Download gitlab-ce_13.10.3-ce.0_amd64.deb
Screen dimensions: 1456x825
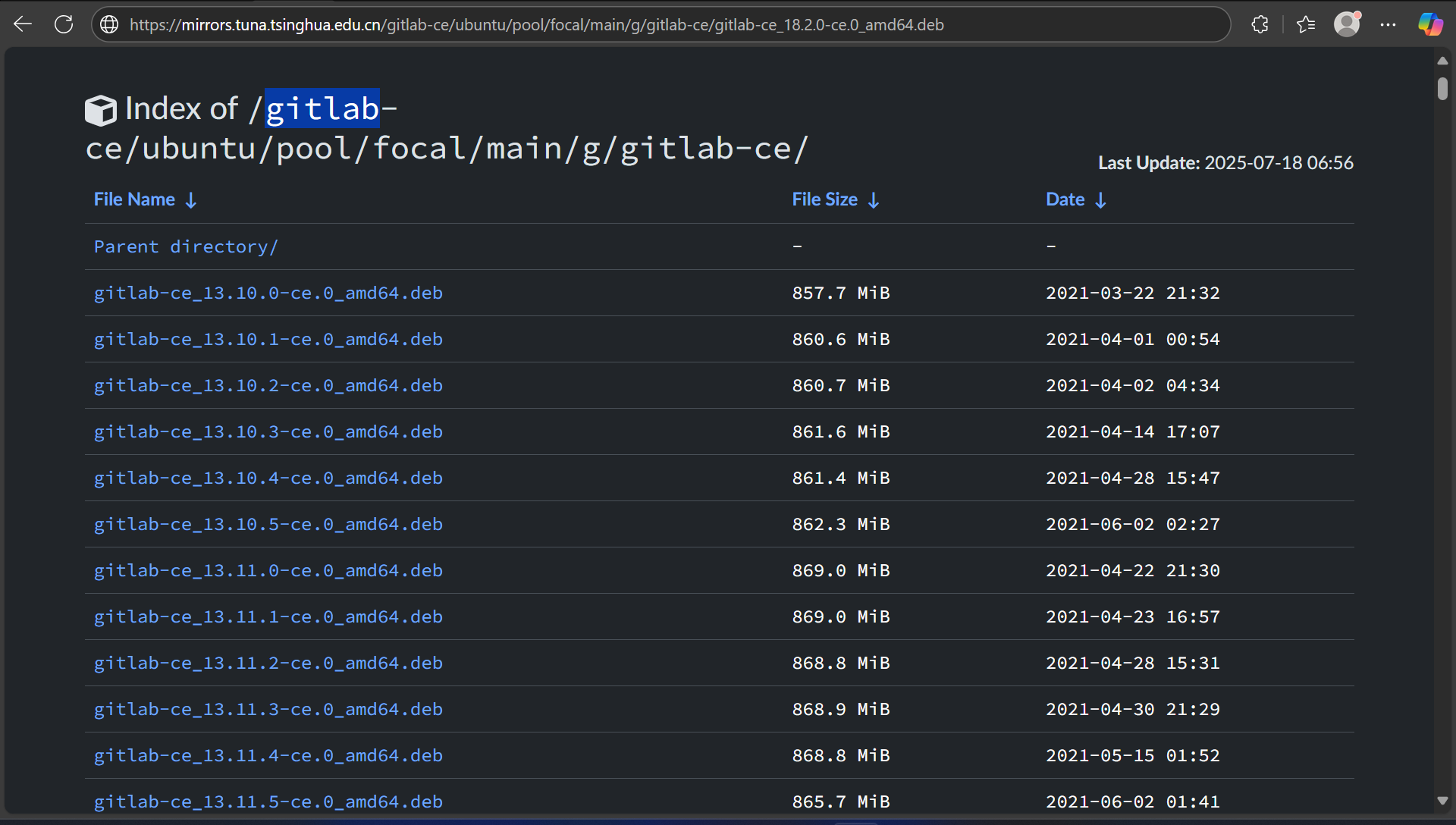click(x=268, y=431)
